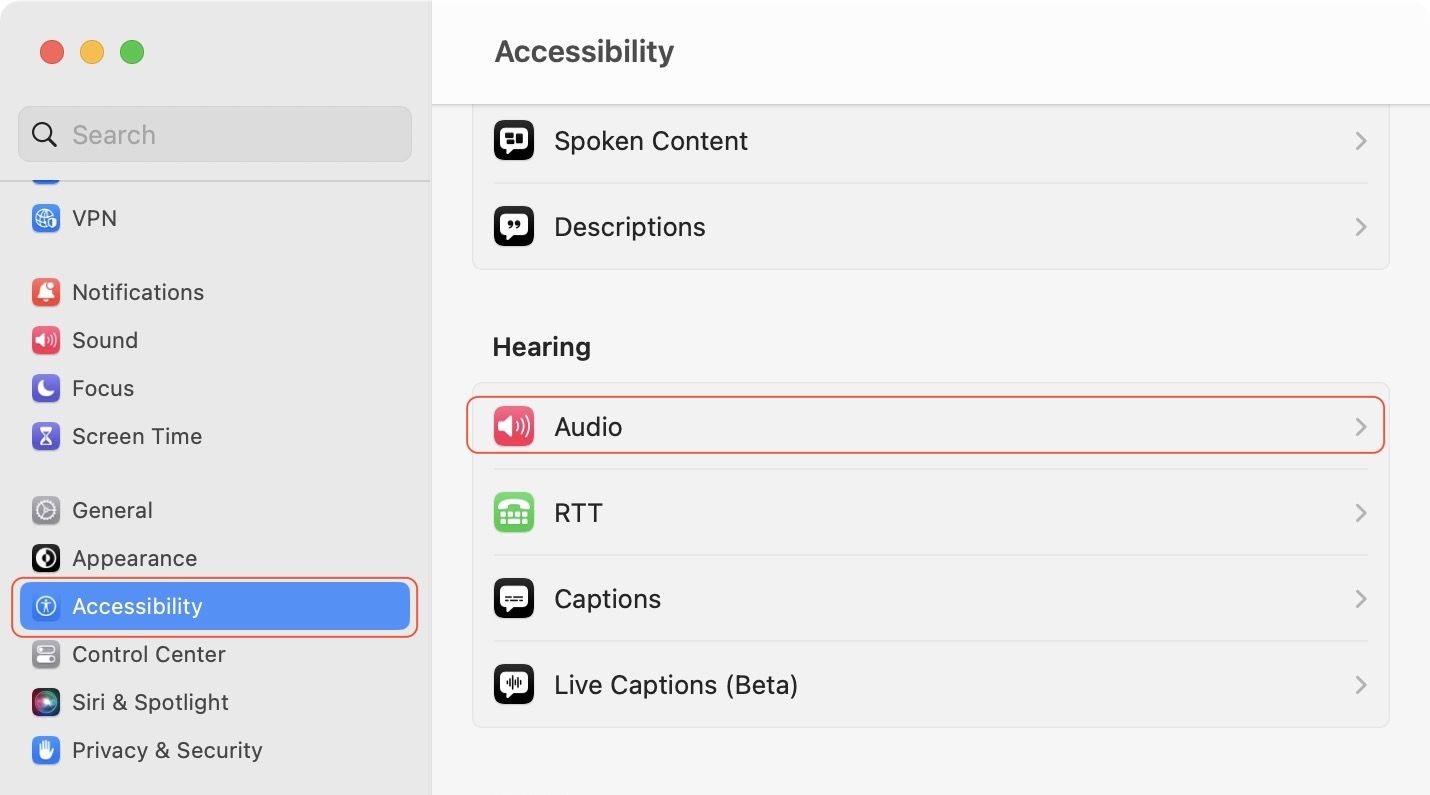Click the Audio speaker icon
The height and width of the screenshot is (795, 1430).
(x=514, y=427)
